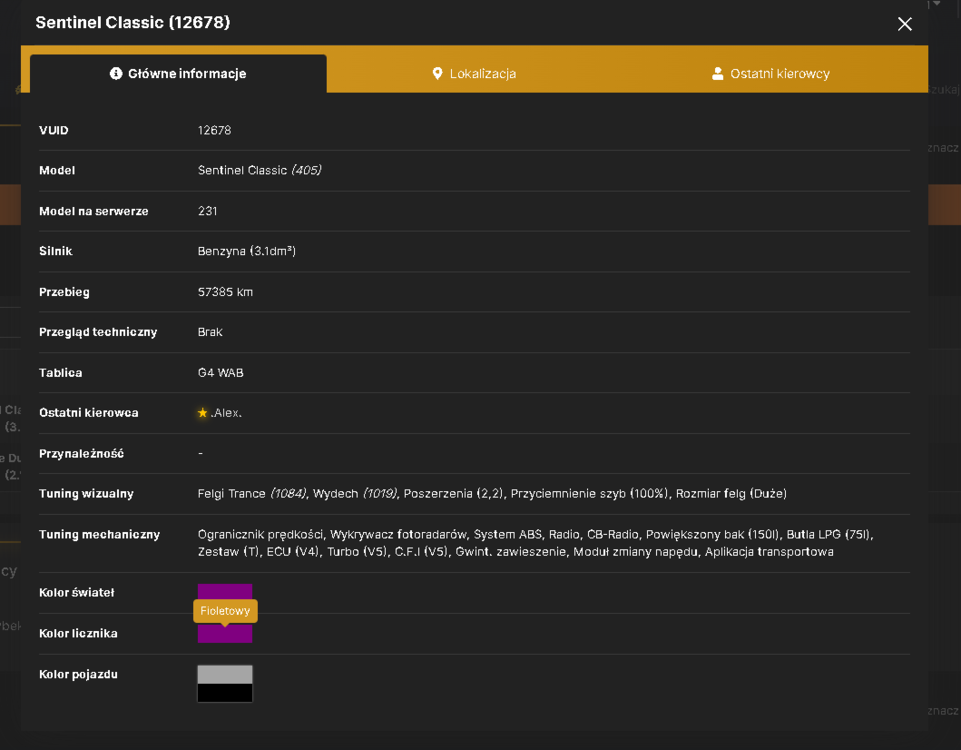Click the grey upper Kolor pojazdu swatch
961x750 pixels.
(x=225, y=675)
